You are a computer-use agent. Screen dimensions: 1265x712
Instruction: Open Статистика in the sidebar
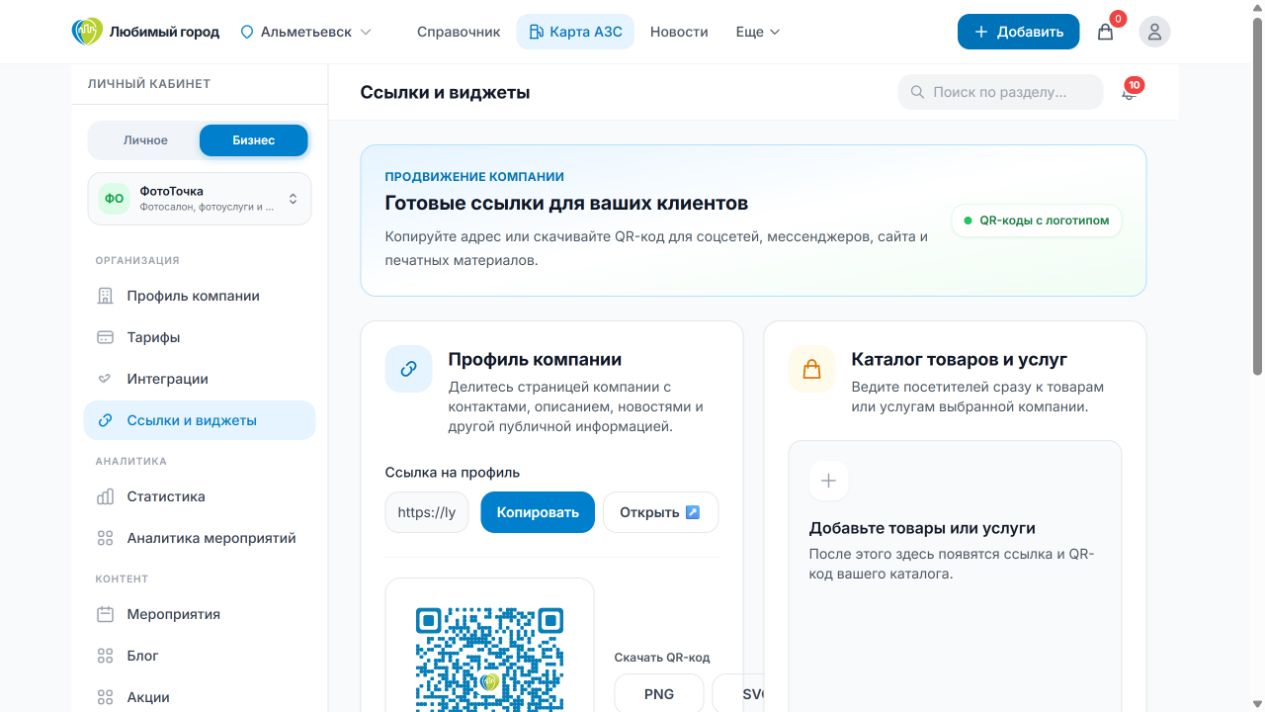[200, 497]
